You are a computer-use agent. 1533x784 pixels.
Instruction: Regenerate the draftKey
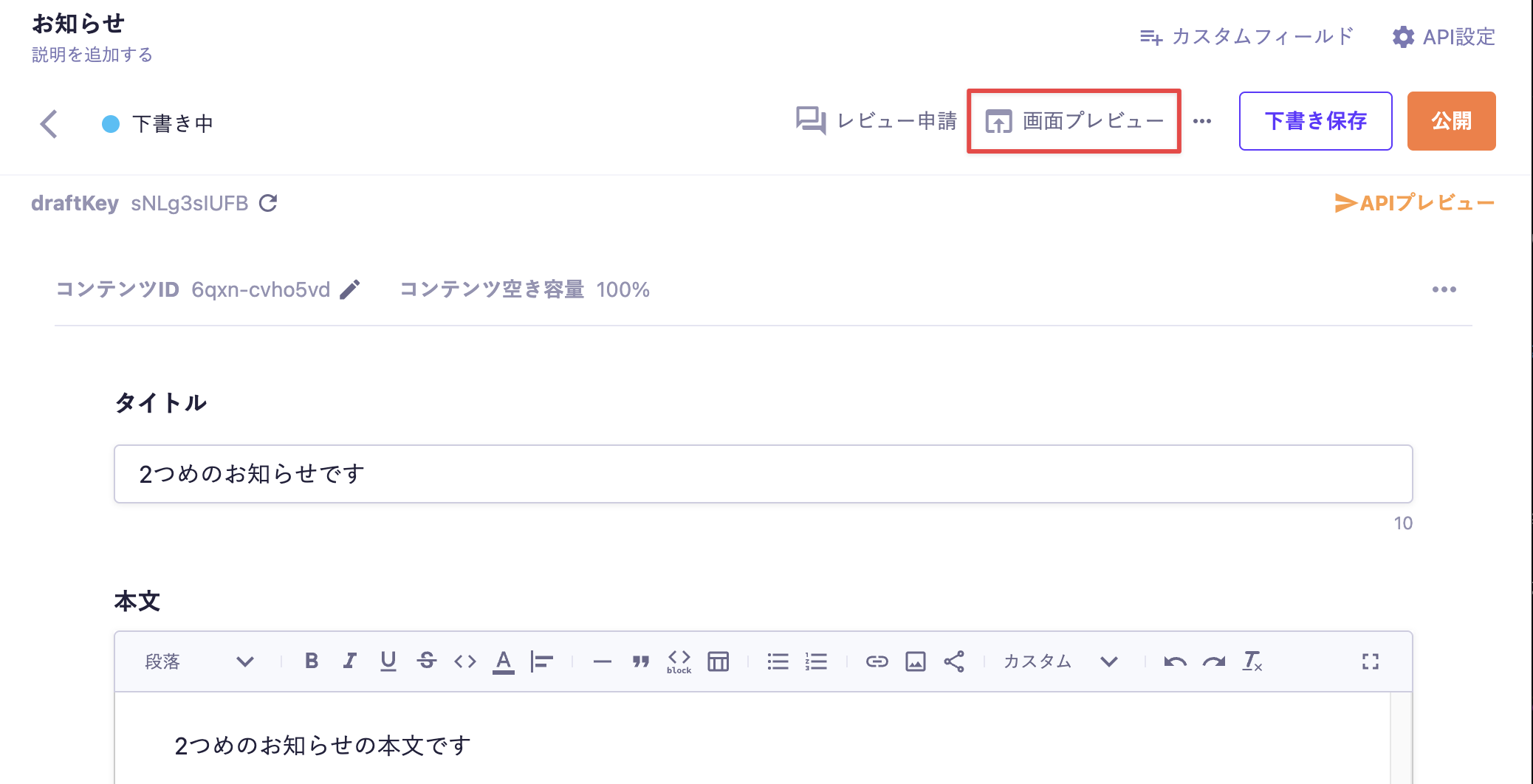pos(268,203)
